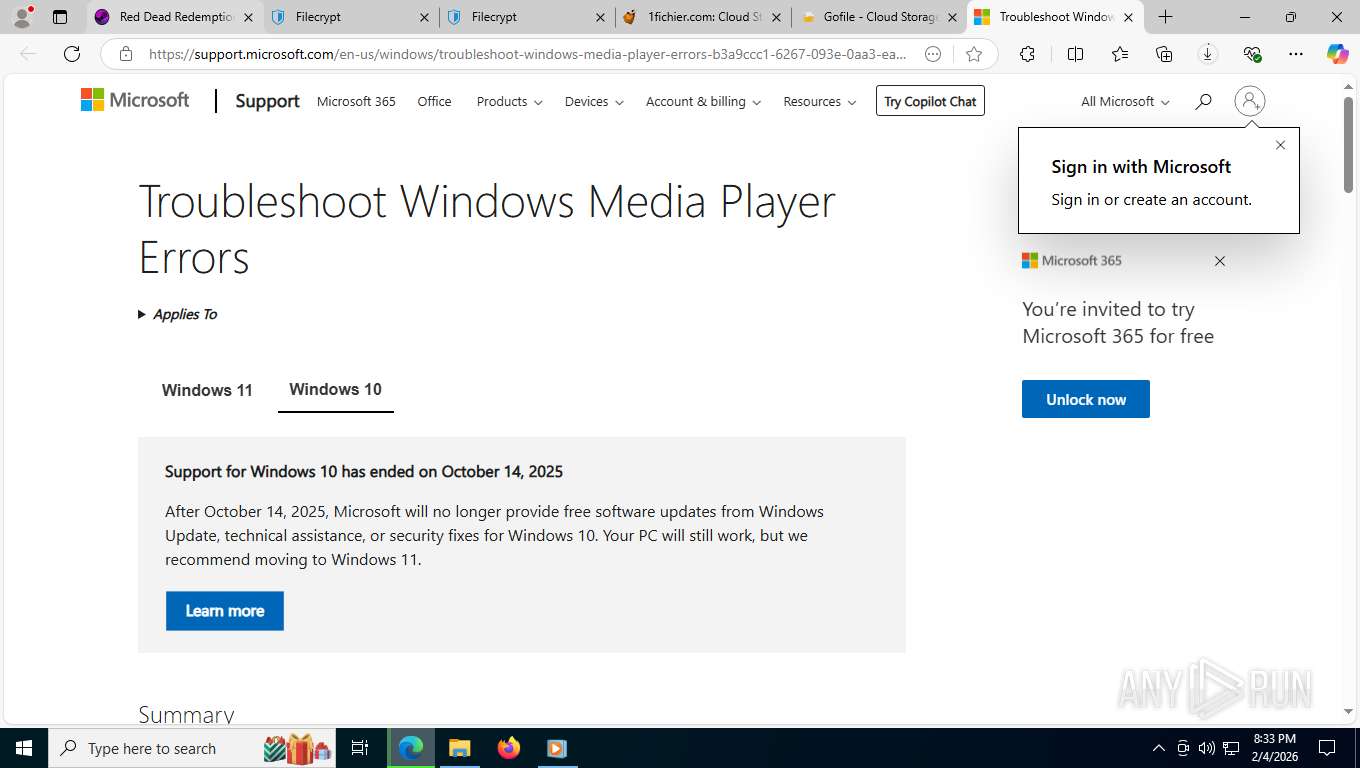Image resolution: width=1360 pixels, height=768 pixels.
Task: Close the Red Dead Redemption tab
Action: pyautogui.click(x=248, y=17)
